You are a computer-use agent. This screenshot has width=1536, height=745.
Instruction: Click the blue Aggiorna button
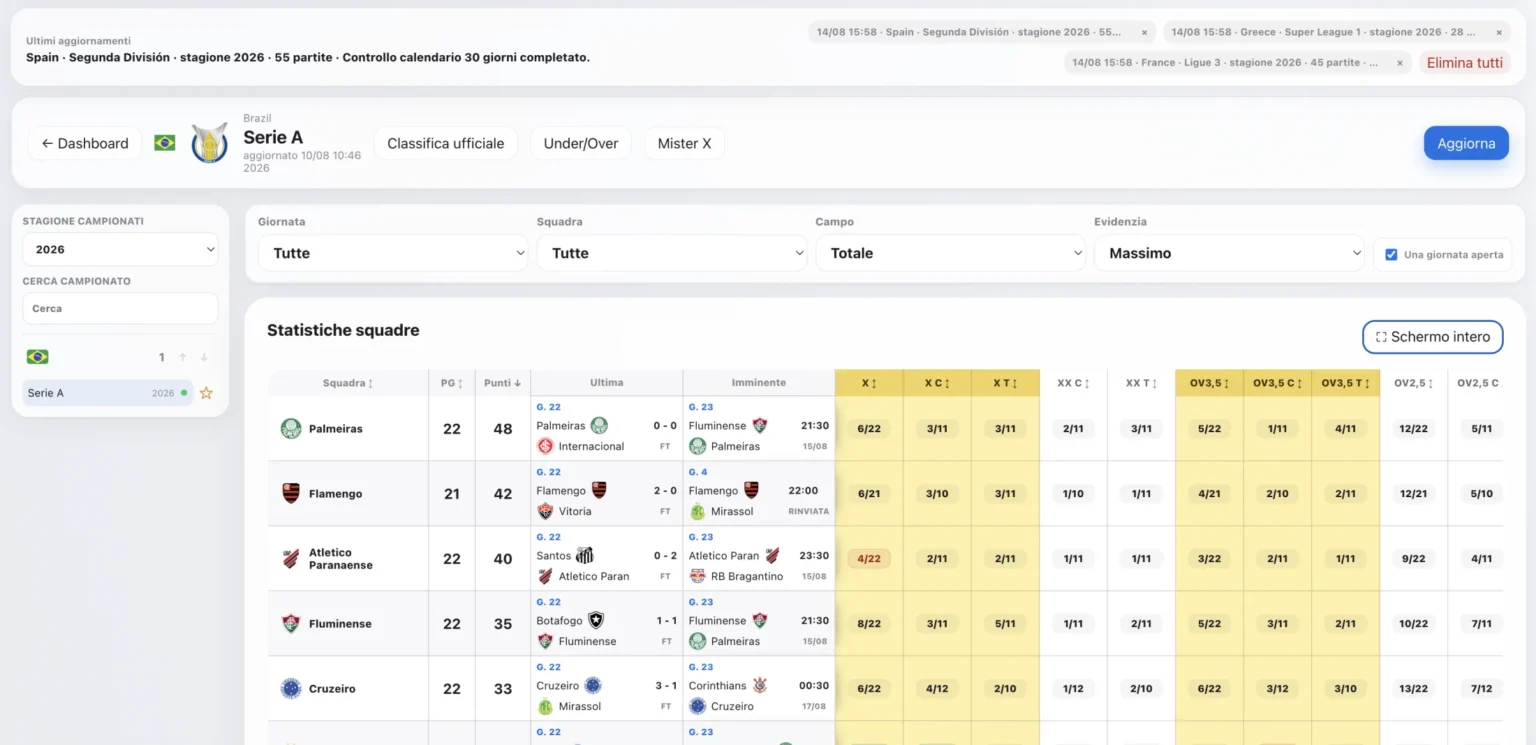1466,143
